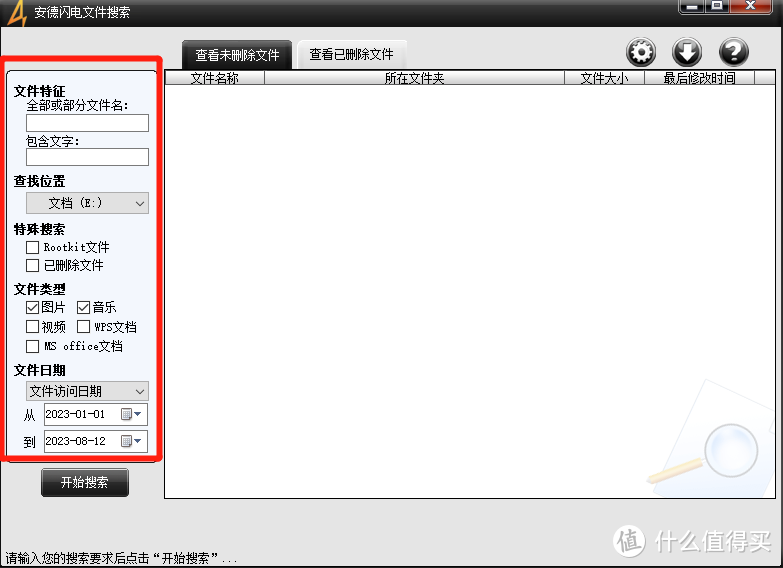Check the 视频 file type
Image resolution: width=783 pixels, height=568 pixels.
coord(32,327)
